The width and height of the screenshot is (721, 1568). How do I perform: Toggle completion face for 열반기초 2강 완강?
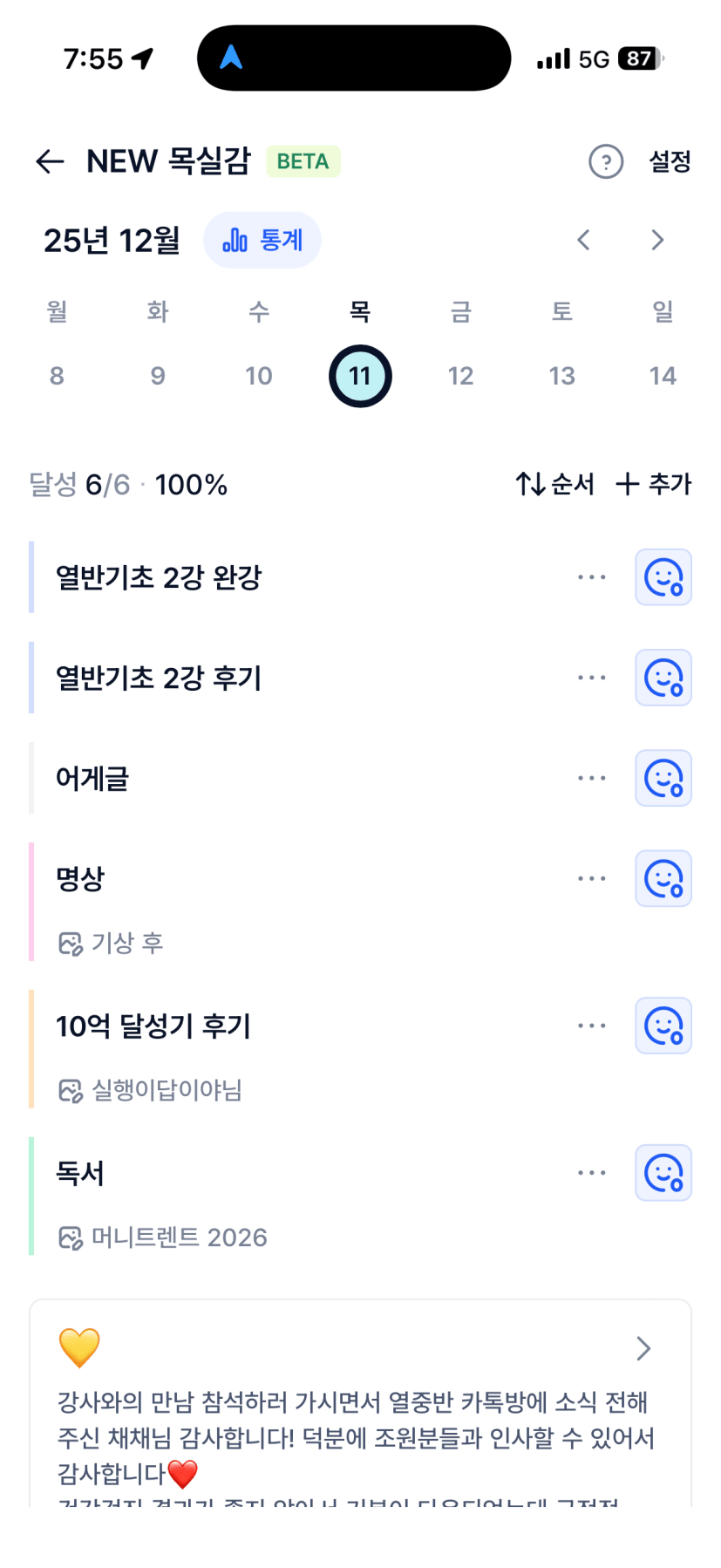pos(663,577)
